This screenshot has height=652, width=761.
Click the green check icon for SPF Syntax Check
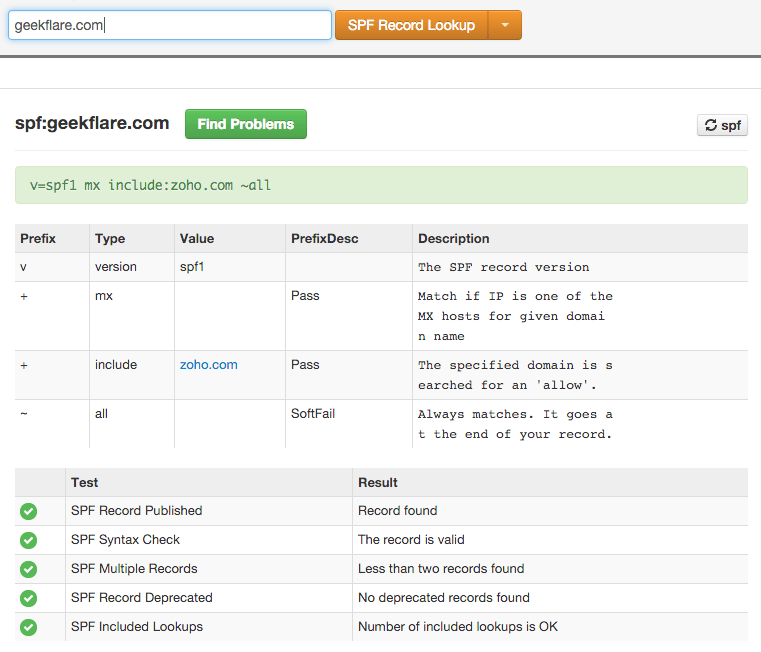28,540
